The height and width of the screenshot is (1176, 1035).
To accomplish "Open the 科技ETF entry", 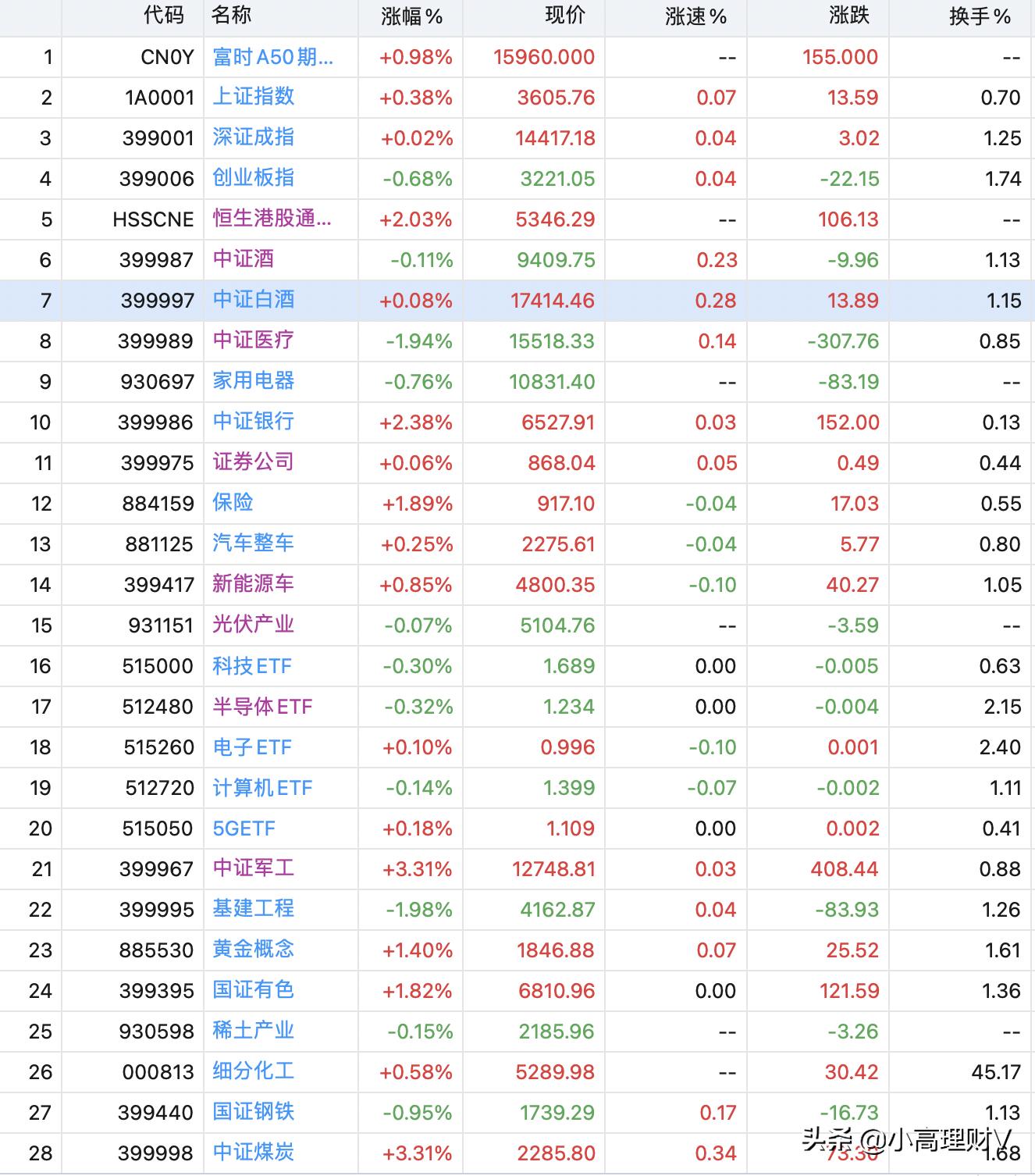I will point(252,666).
